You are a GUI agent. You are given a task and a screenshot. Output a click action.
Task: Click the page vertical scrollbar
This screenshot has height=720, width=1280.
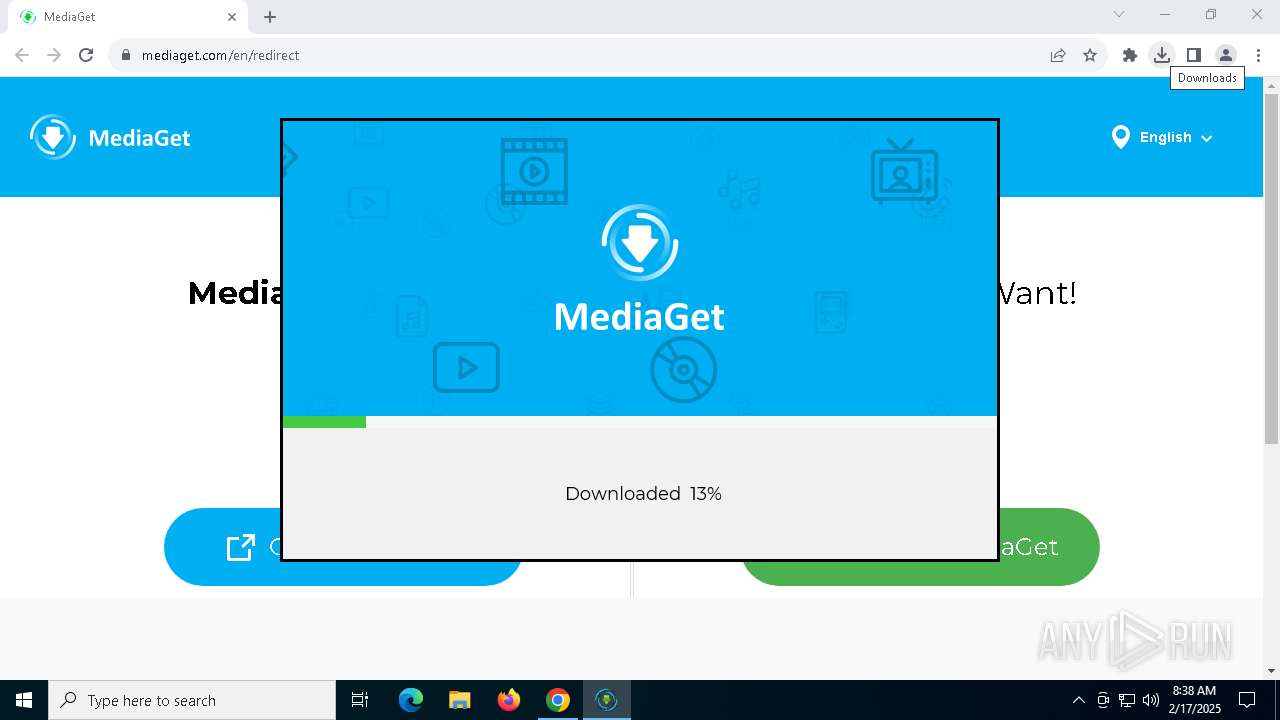pyautogui.click(x=1271, y=270)
